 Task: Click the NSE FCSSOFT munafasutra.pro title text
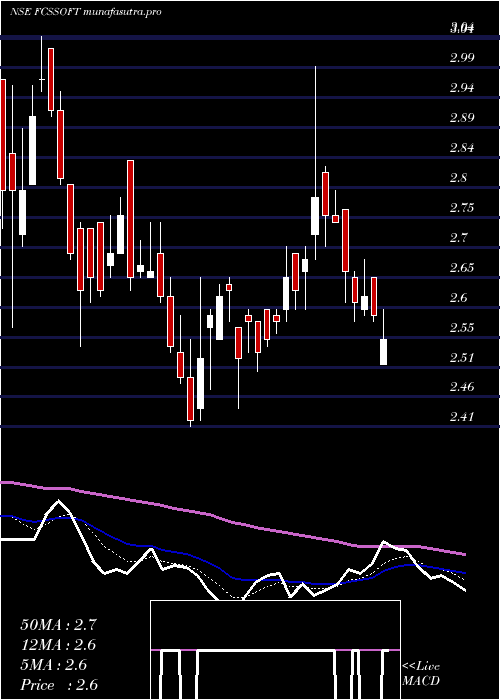tap(85, 12)
